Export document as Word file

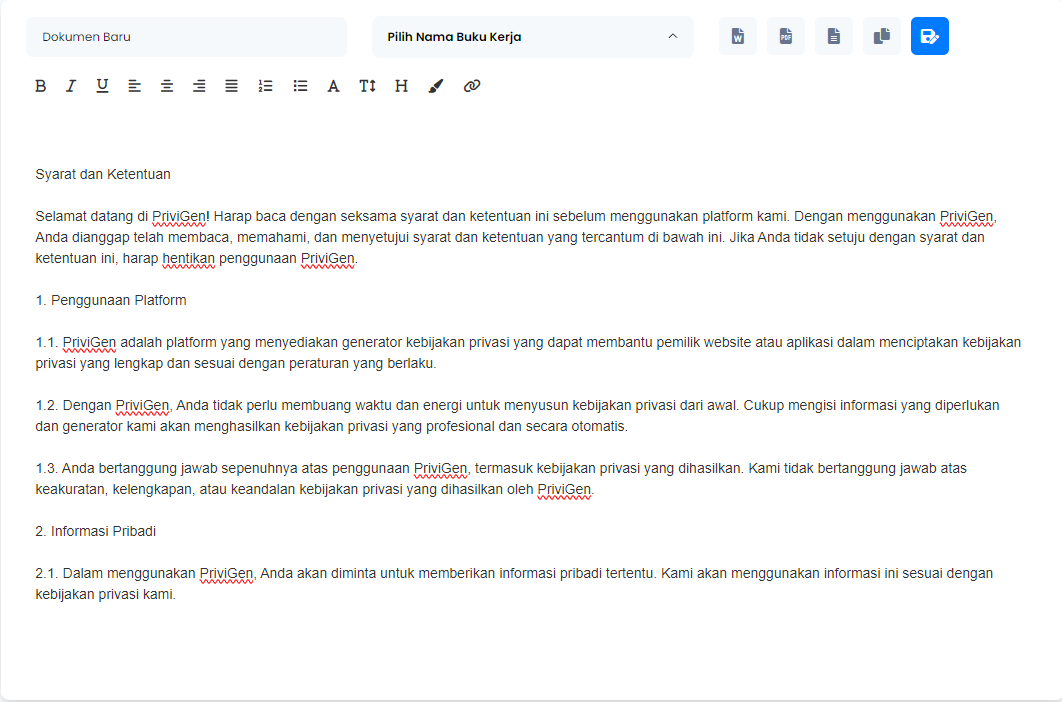[x=738, y=37]
